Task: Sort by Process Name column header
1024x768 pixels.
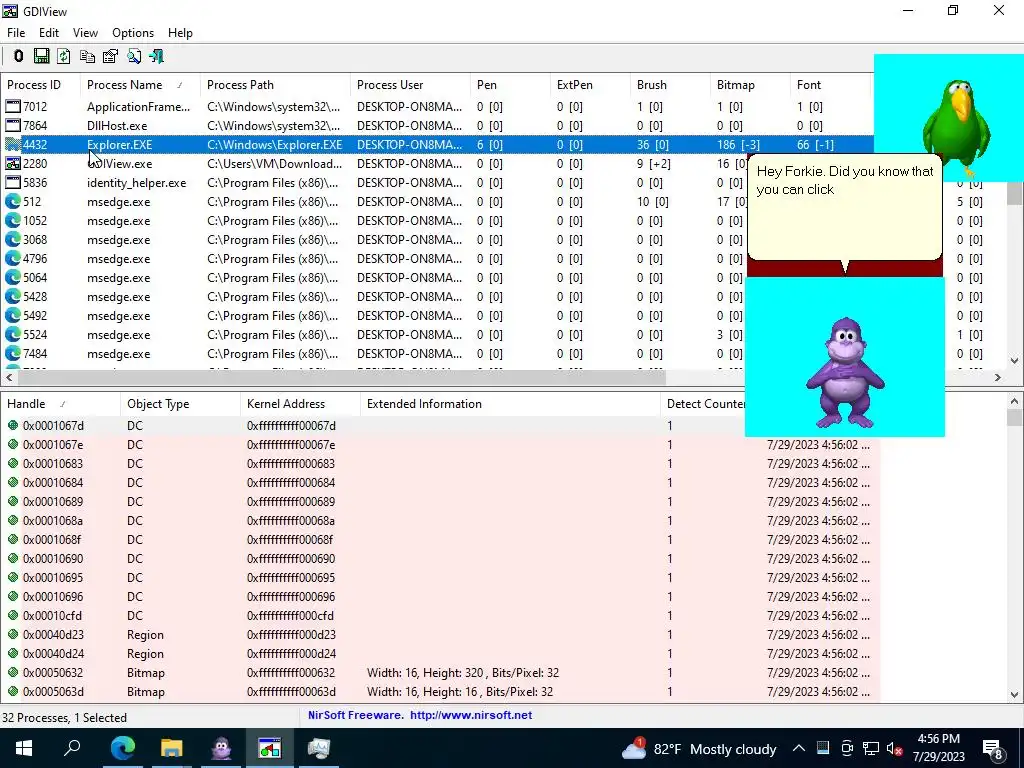Action: pos(140,85)
